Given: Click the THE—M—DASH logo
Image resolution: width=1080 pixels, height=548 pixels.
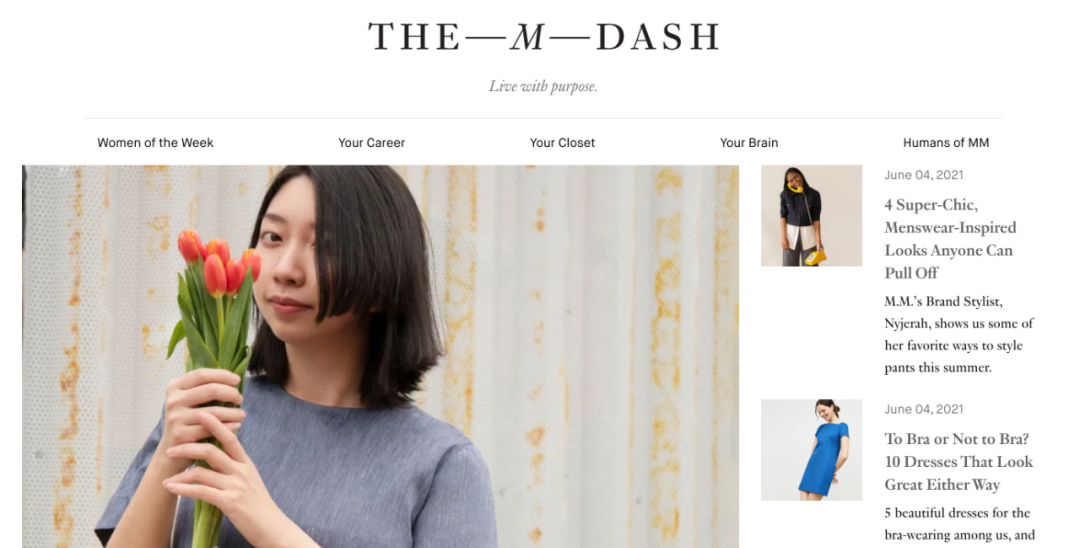Looking at the screenshot, I should pyautogui.click(x=543, y=37).
